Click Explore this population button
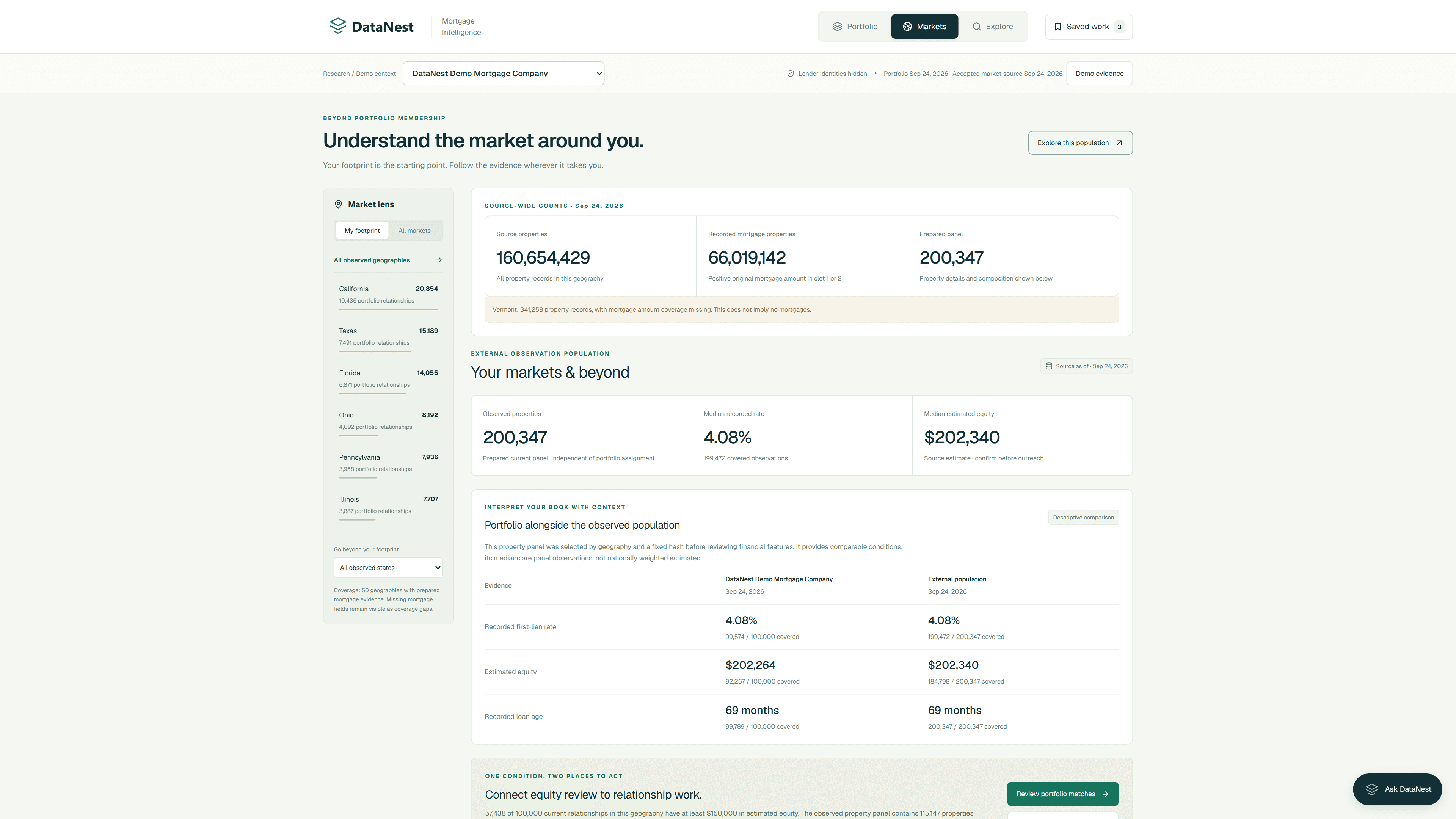1456x819 pixels. click(1080, 143)
